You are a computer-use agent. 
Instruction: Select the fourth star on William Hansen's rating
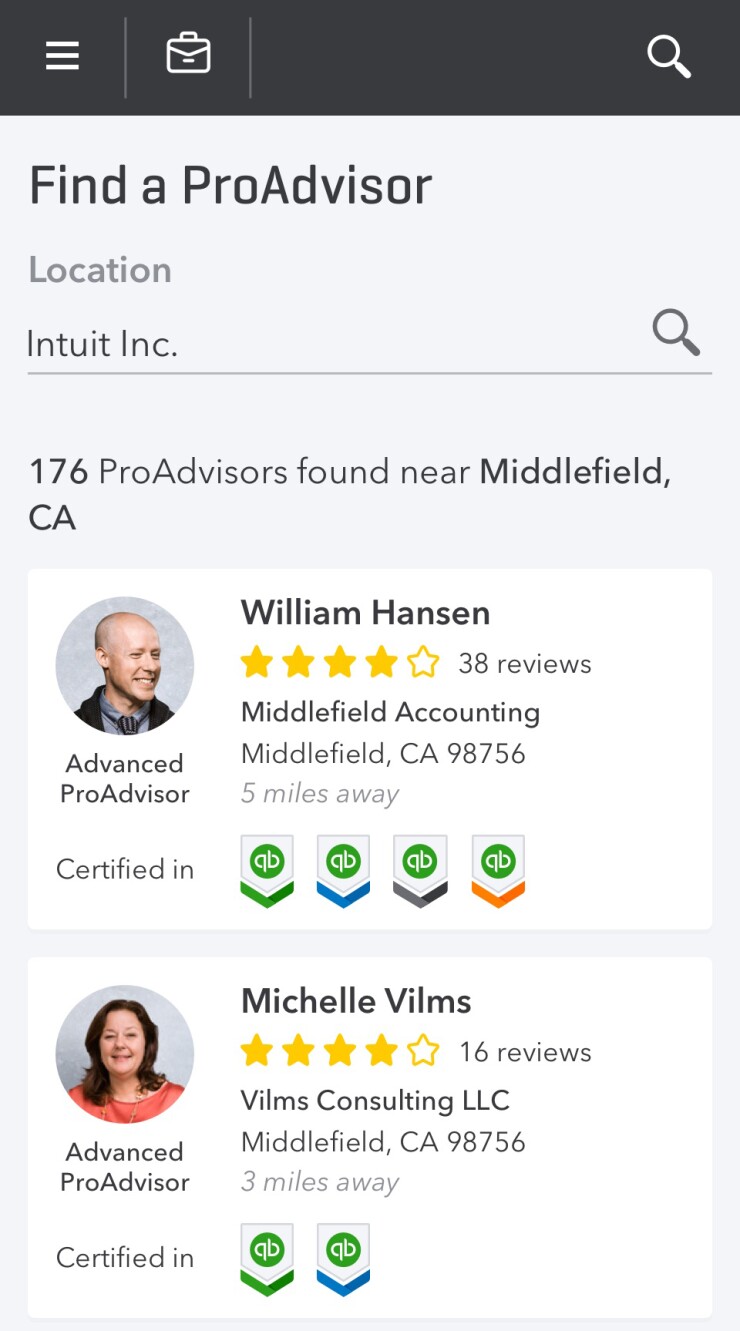(383, 662)
